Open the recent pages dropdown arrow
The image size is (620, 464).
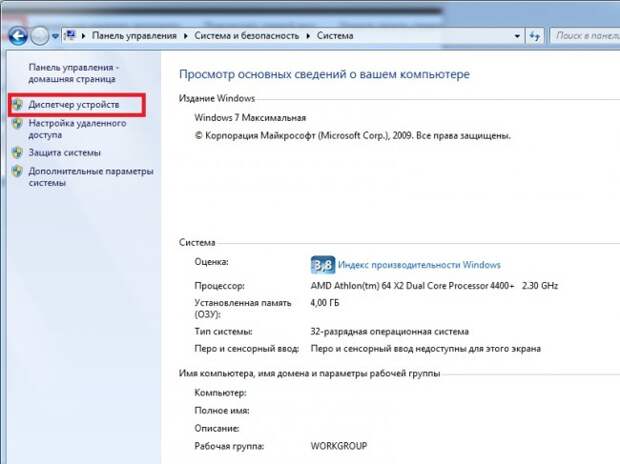55,36
